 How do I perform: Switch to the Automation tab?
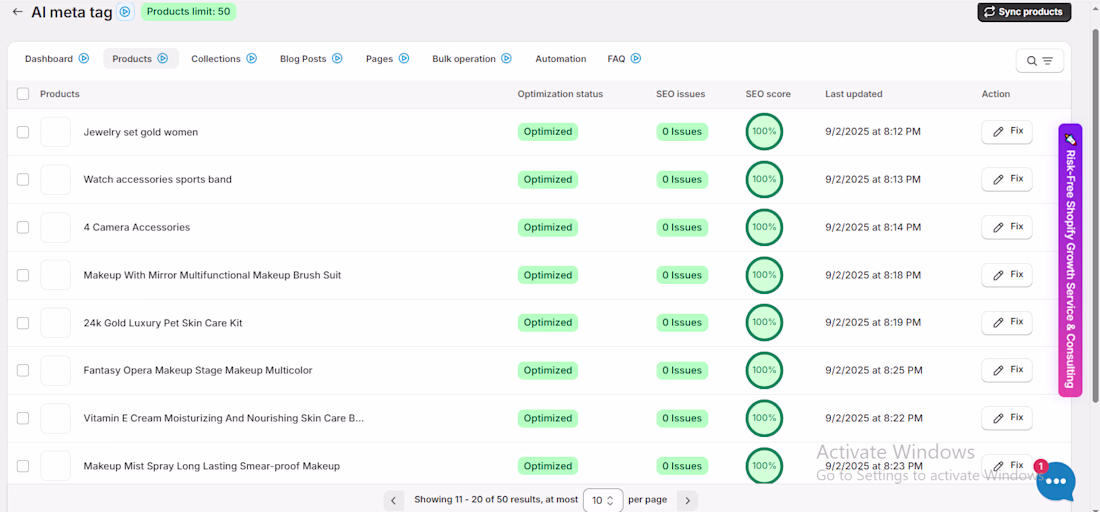561,59
